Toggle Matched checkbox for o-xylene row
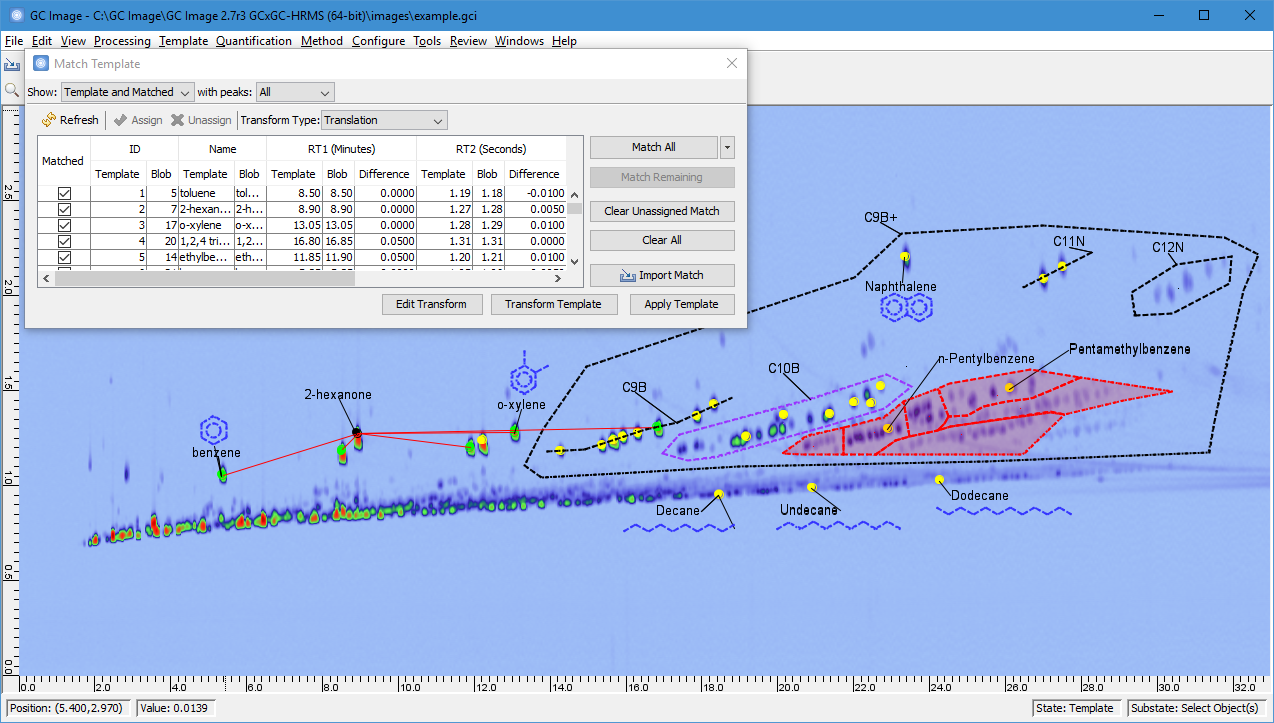The width and height of the screenshot is (1274, 723). point(64,225)
